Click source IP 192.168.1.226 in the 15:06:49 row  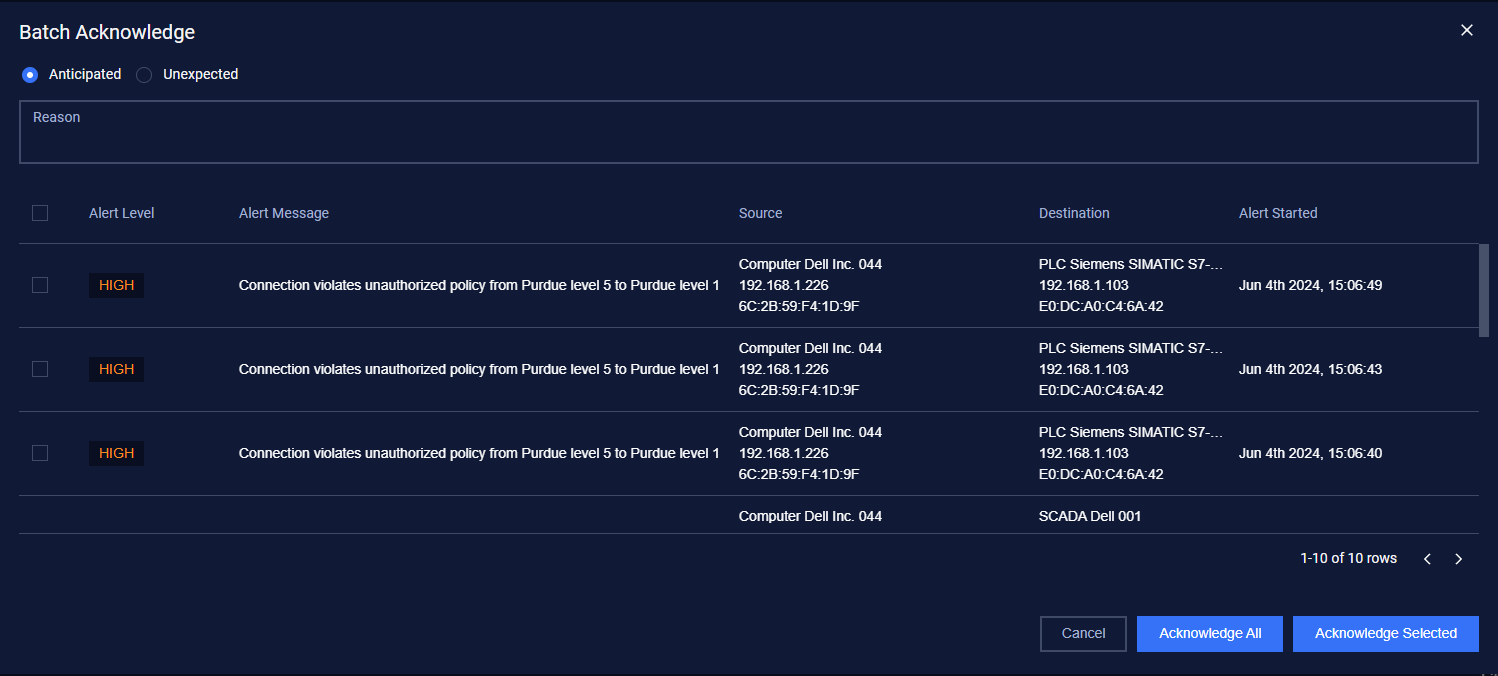[x=783, y=285]
